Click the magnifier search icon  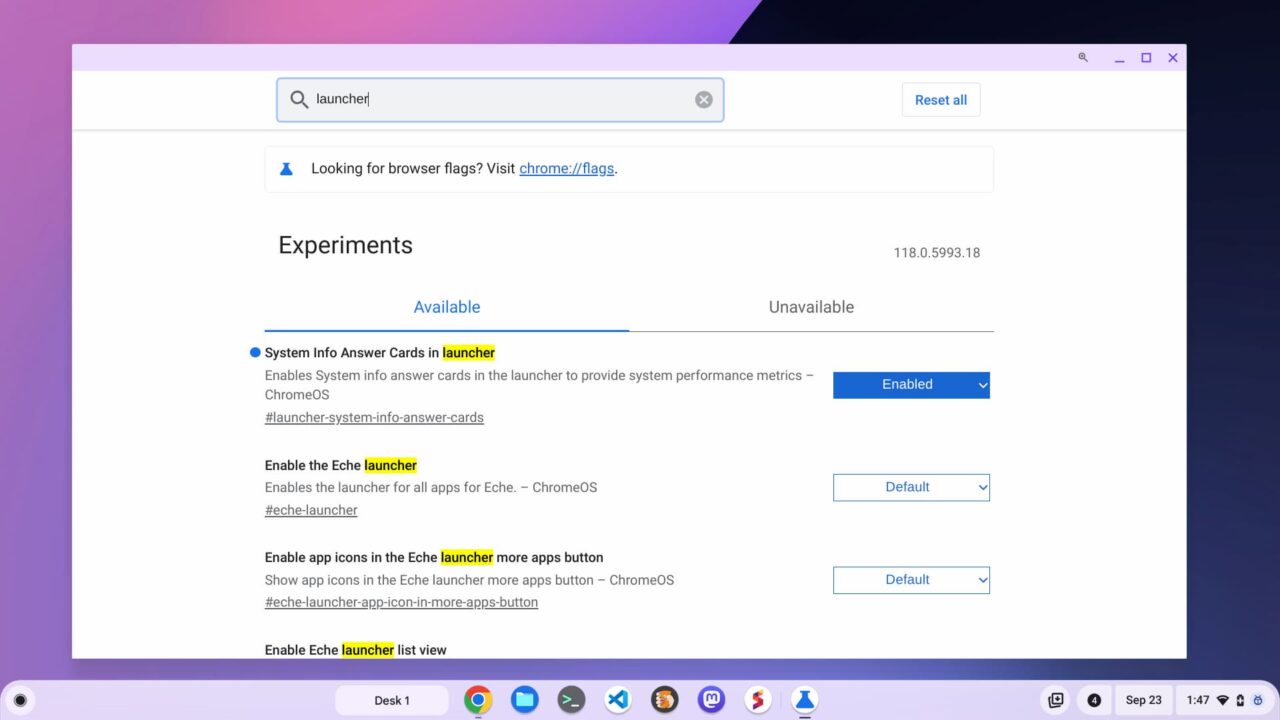pyautogui.click(x=299, y=100)
